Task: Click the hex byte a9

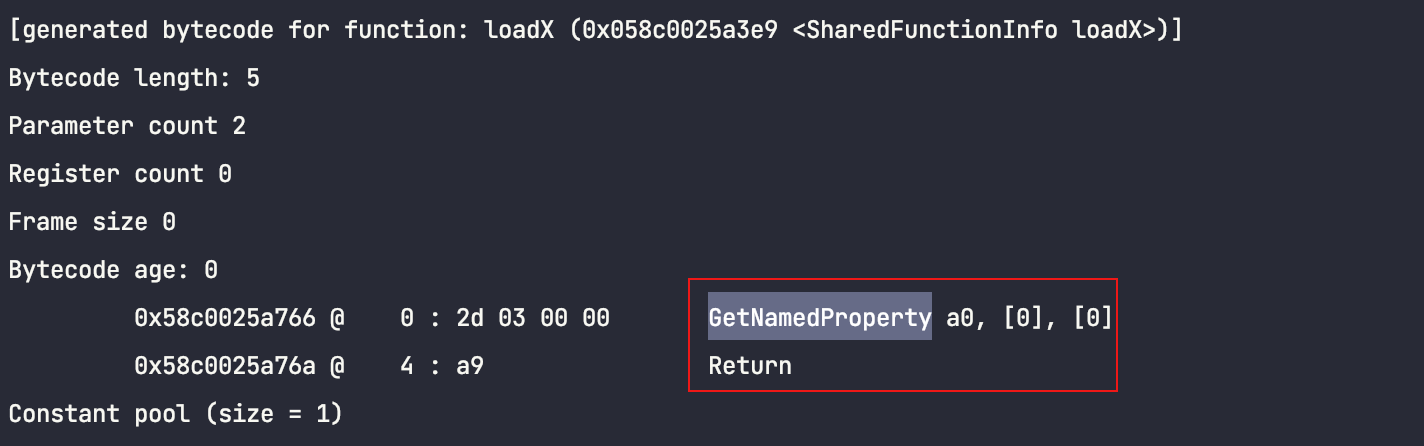Action: [470, 366]
